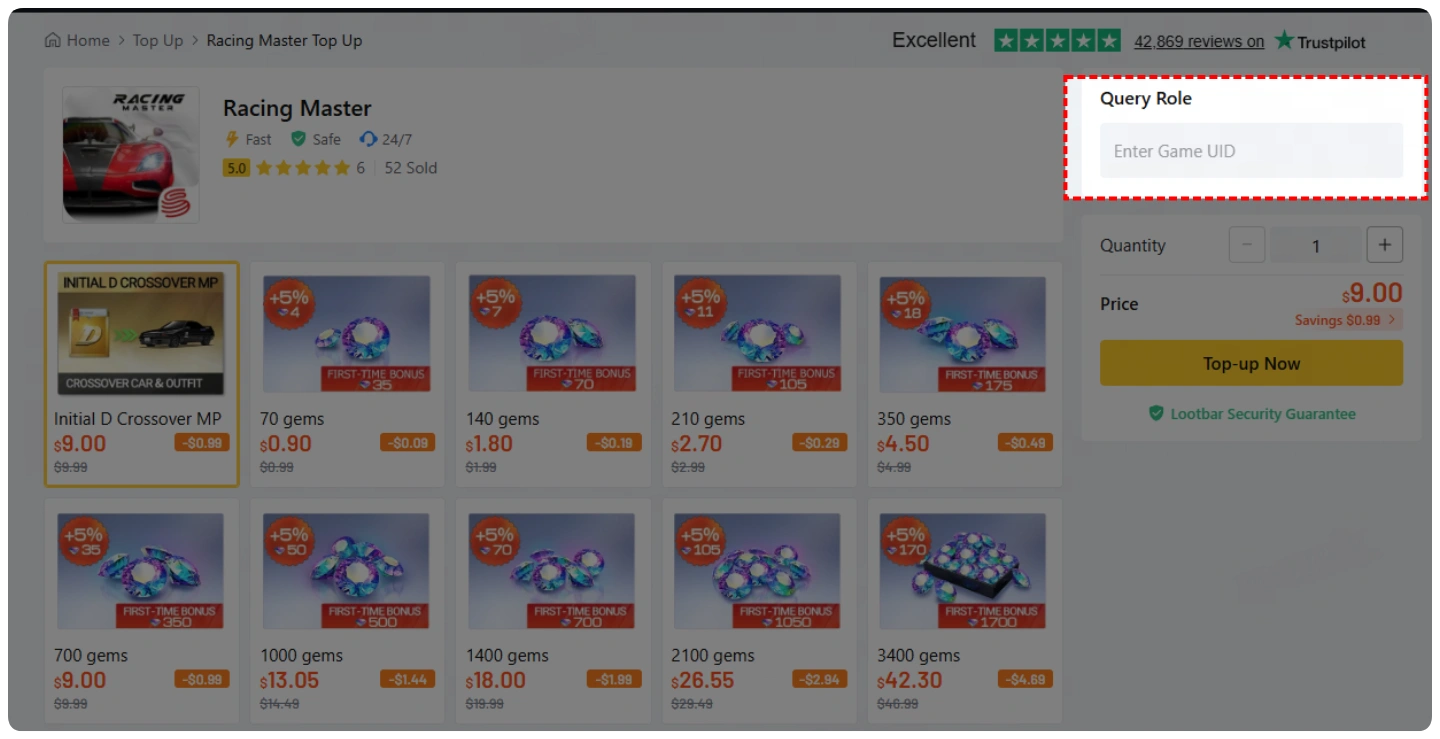Click the Fast lightning bolt icon
1440x739 pixels.
tap(232, 139)
